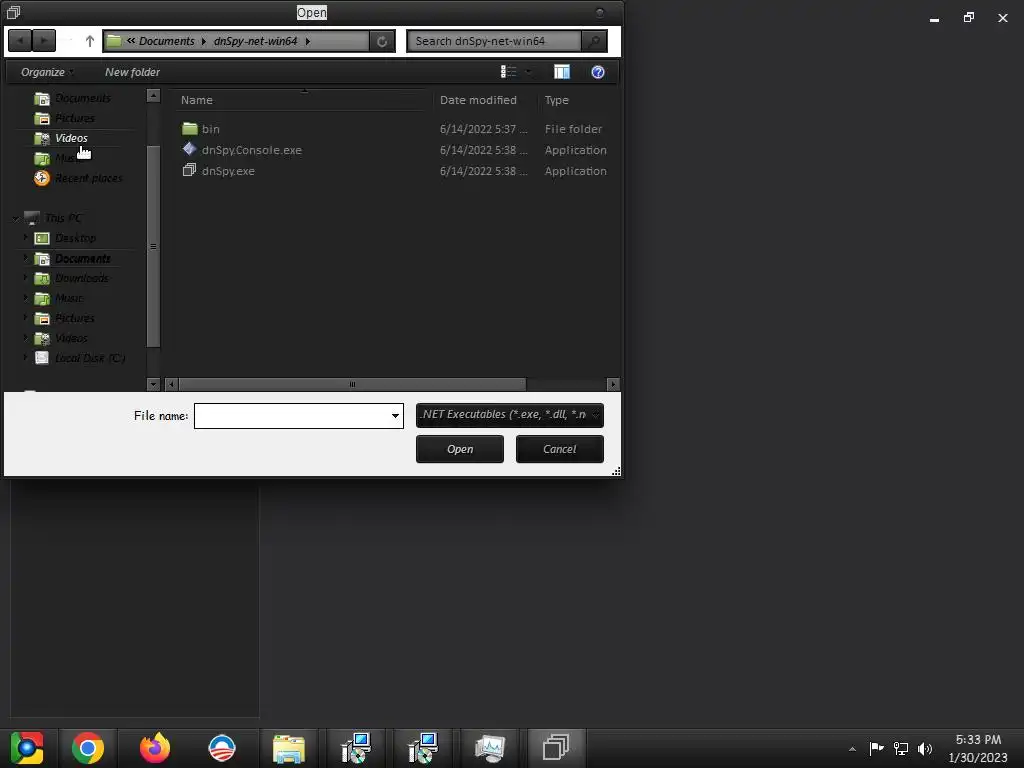
Task: Click the Start button on the taskbar
Action: 27,748
